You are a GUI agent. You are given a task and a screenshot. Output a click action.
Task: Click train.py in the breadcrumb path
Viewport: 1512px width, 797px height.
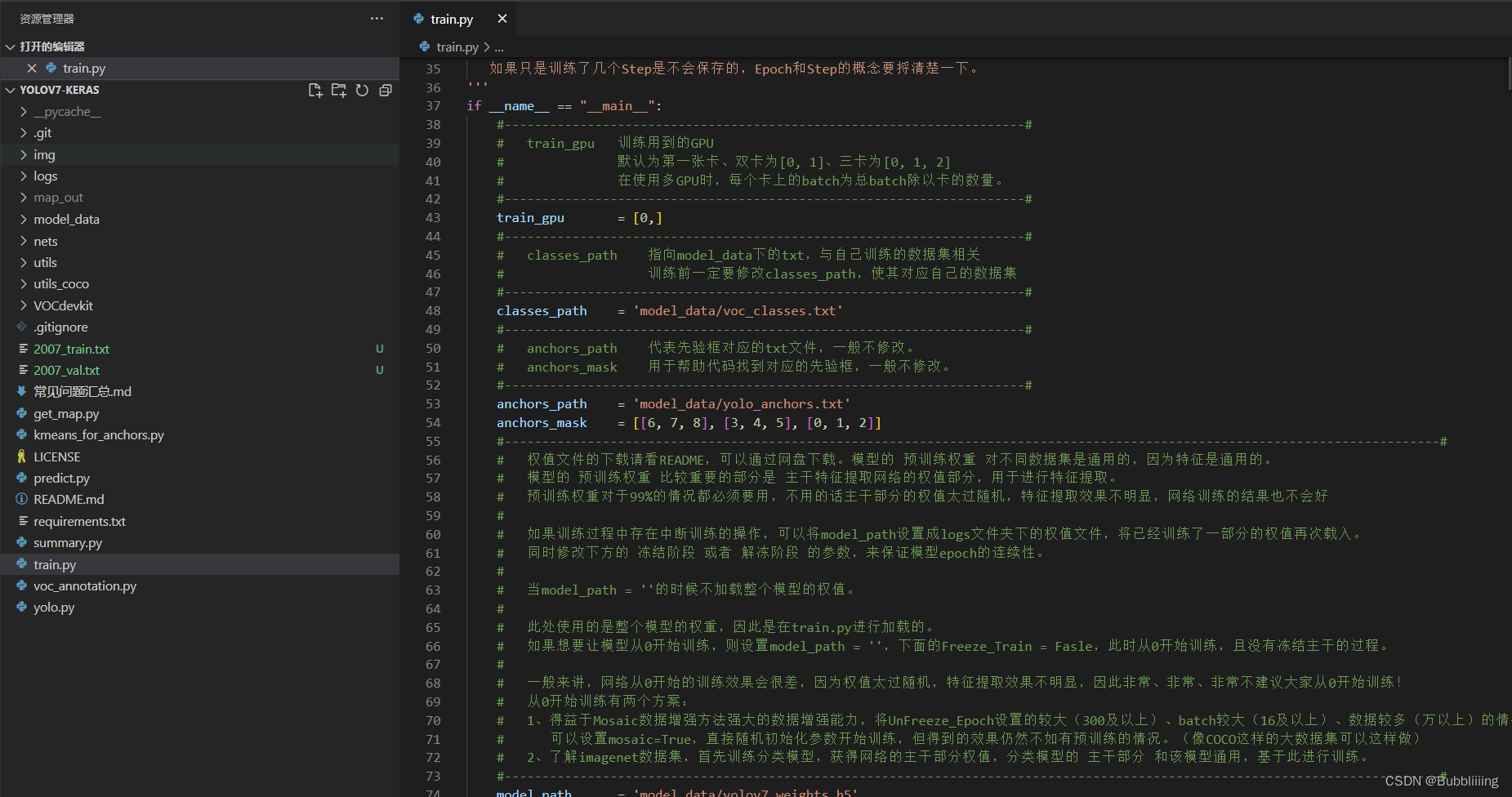click(x=457, y=47)
